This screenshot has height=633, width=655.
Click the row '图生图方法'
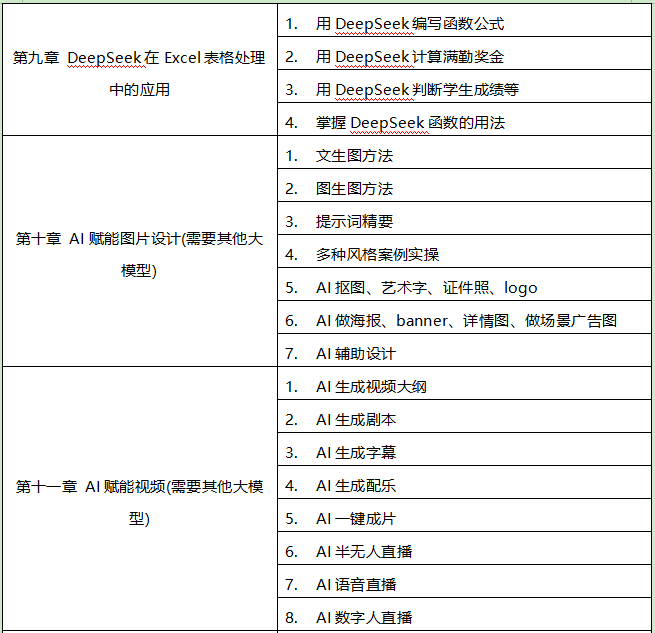click(464, 186)
